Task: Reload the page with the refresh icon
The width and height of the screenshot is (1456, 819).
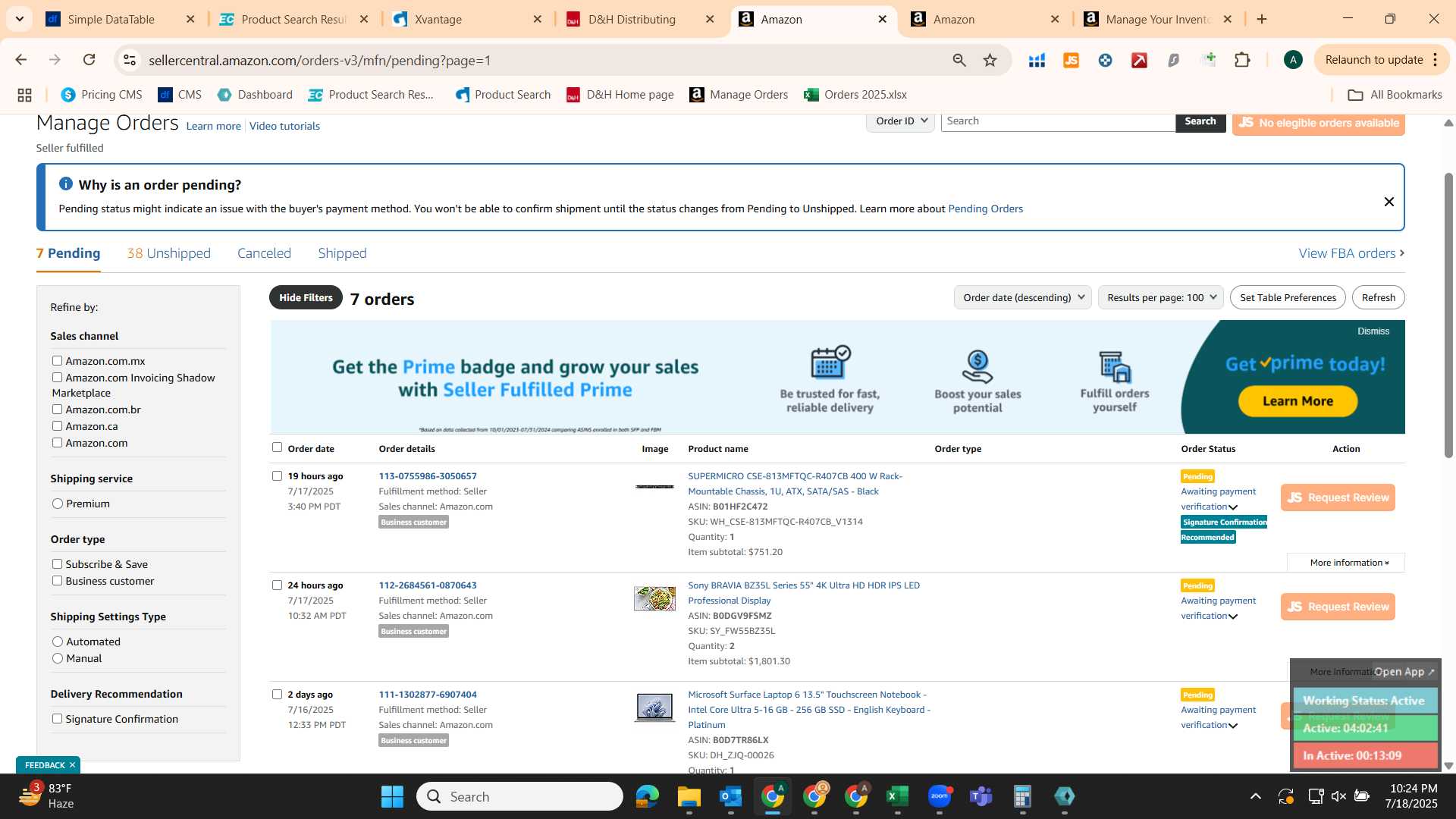Action: (x=89, y=60)
